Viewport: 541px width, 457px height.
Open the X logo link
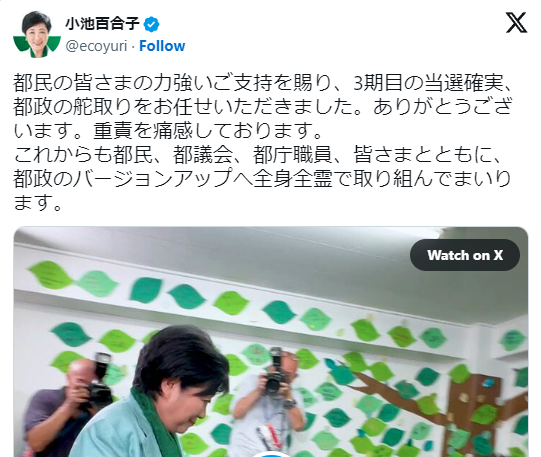(x=516, y=23)
